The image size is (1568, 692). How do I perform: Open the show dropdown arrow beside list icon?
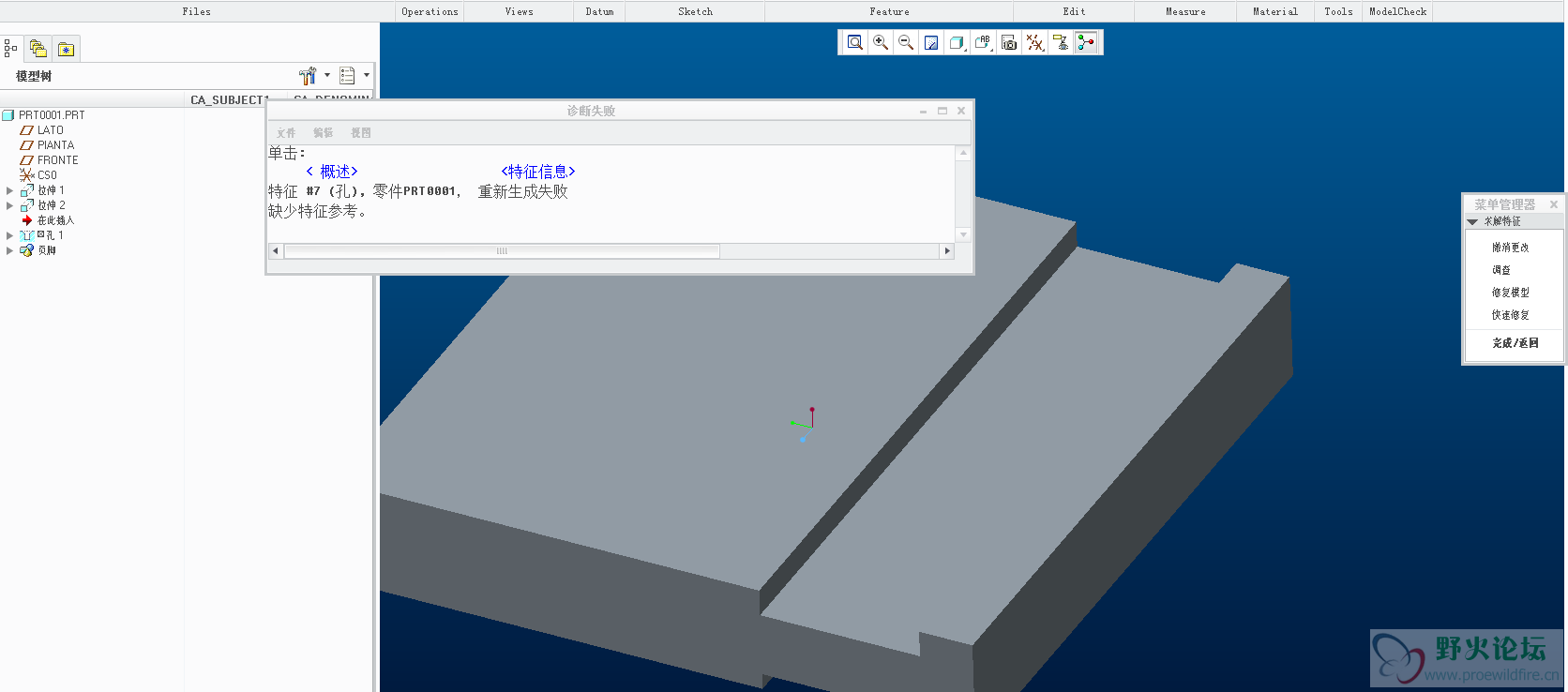pyautogui.click(x=367, y=75)
